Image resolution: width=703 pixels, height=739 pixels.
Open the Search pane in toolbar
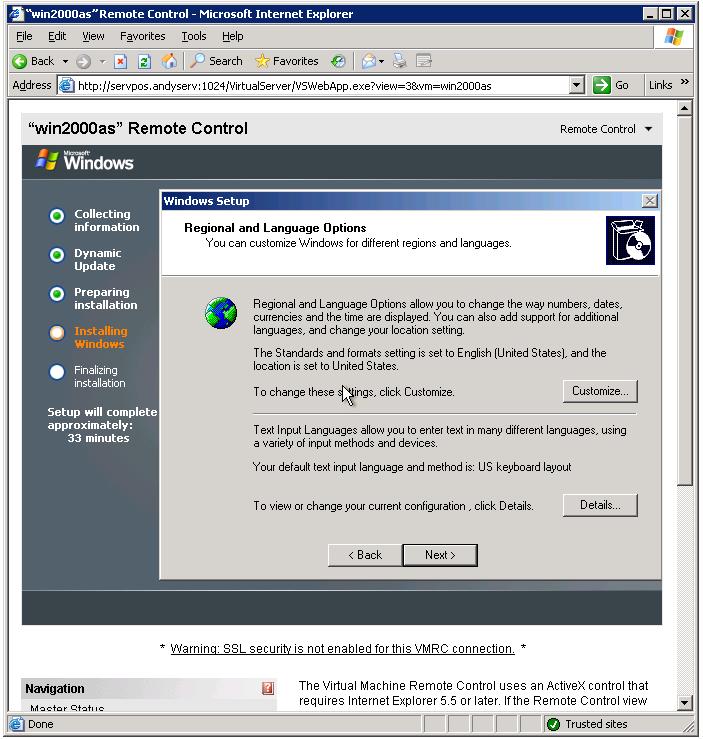coord(217,61)
